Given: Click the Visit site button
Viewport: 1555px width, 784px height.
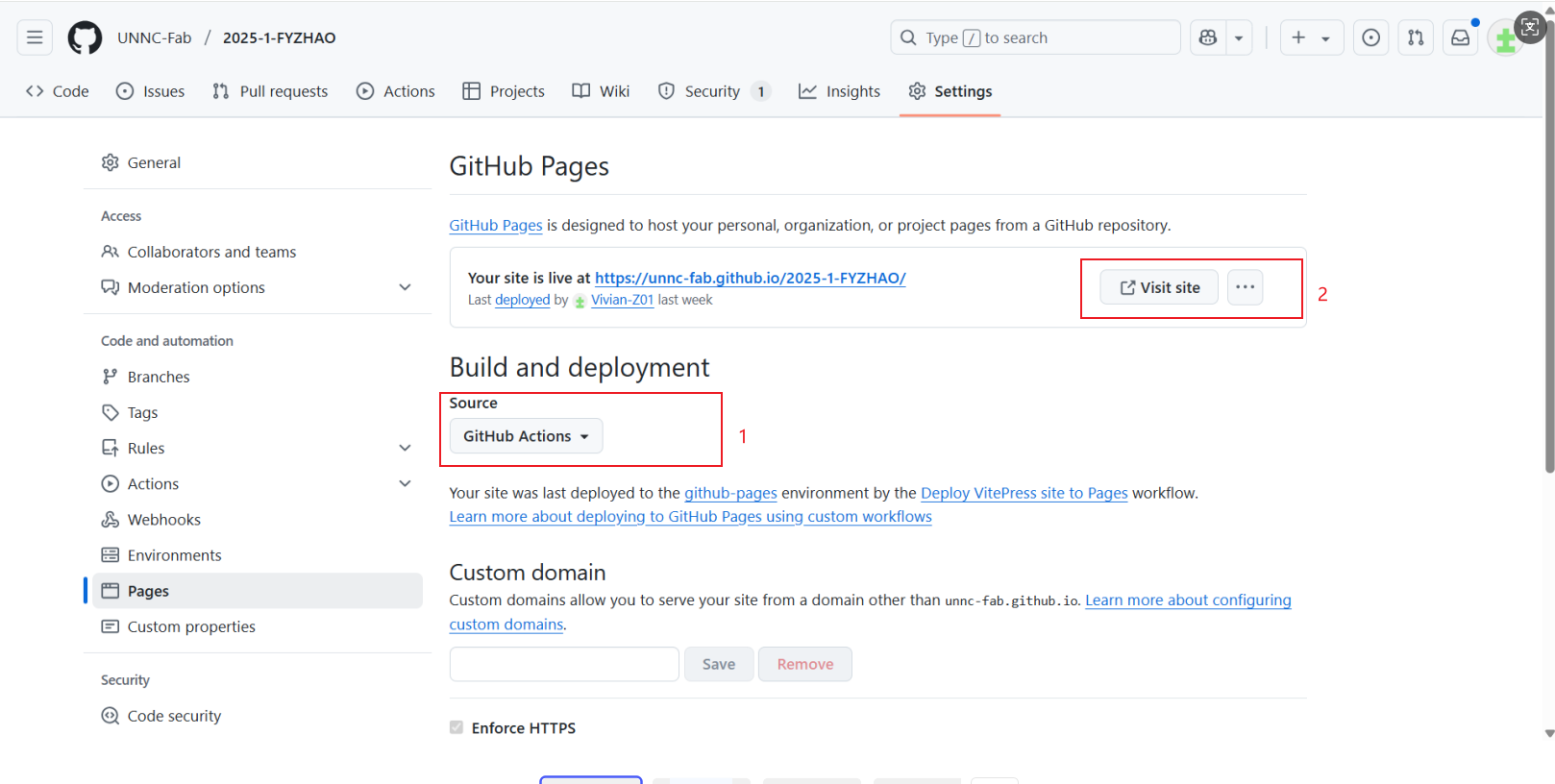Looking at the screenshot, I should pos(1159,287).
